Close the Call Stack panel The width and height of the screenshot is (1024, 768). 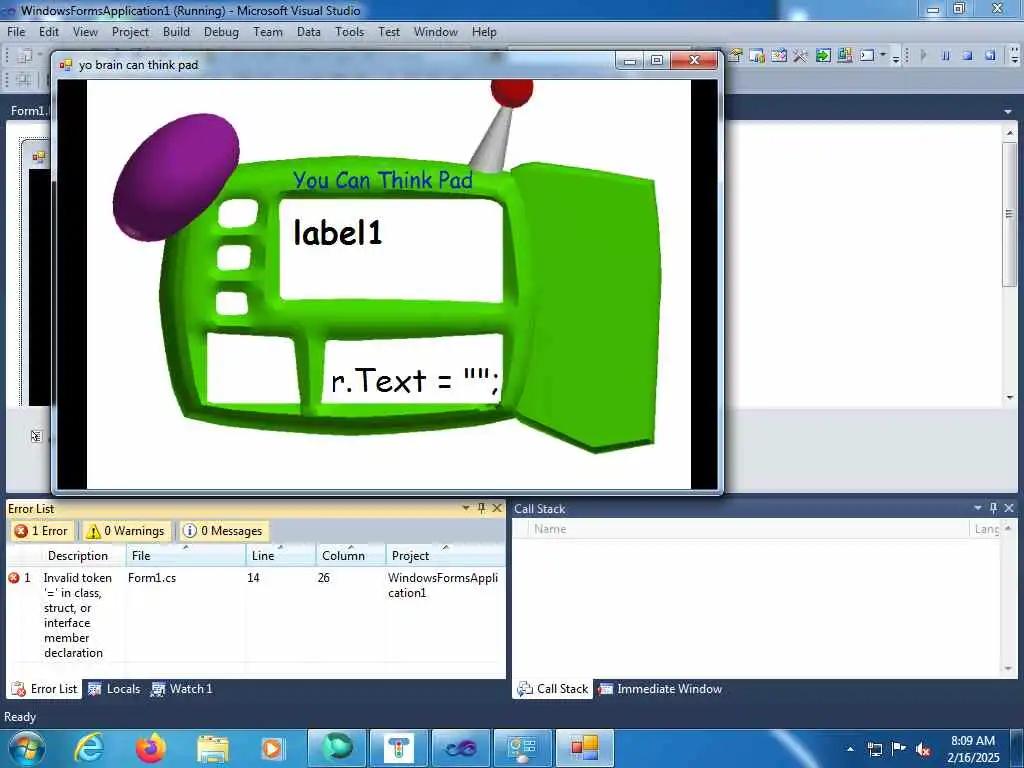click(1009, 507)
